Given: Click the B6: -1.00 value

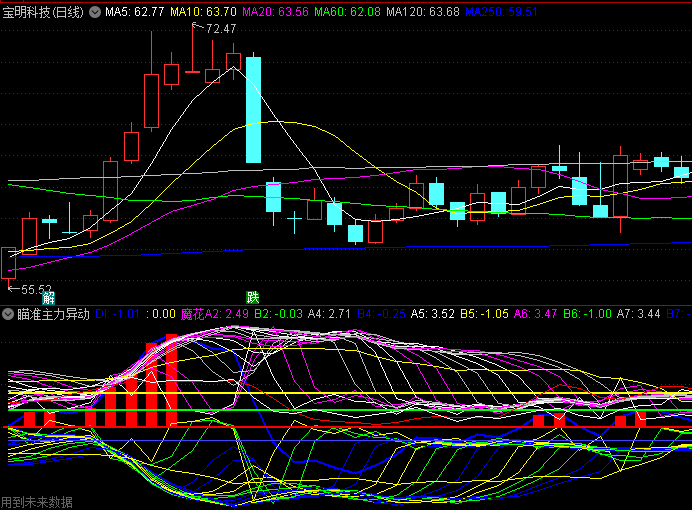Looking at the screenshot, I should click(x=587, y=314).
